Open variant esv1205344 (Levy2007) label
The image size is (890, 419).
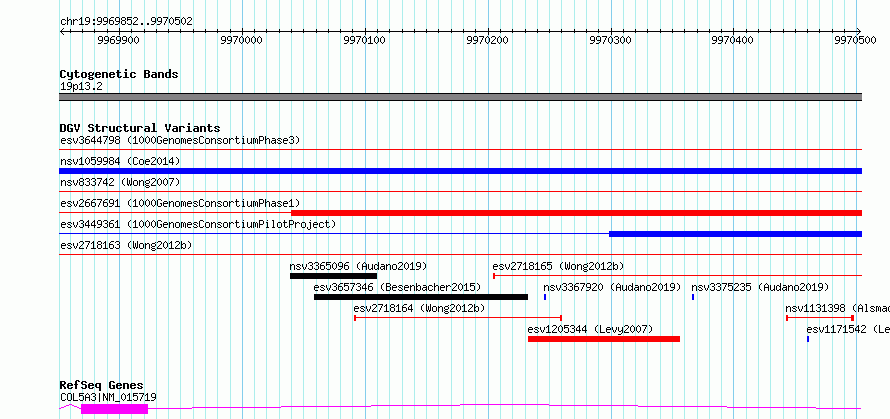tap(590, 329)
